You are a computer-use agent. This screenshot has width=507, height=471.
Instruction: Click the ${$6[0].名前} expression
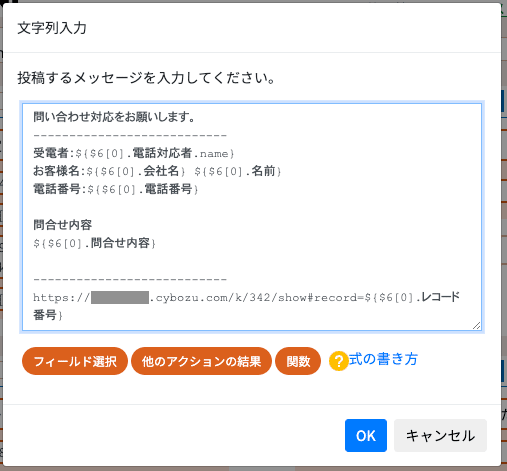[x=238, y=171]
